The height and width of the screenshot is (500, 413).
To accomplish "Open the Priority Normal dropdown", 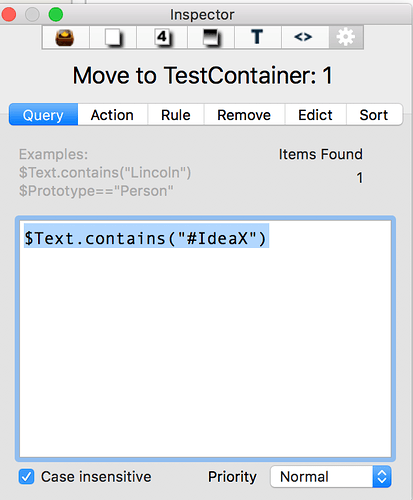I will [x=330, y=477].
